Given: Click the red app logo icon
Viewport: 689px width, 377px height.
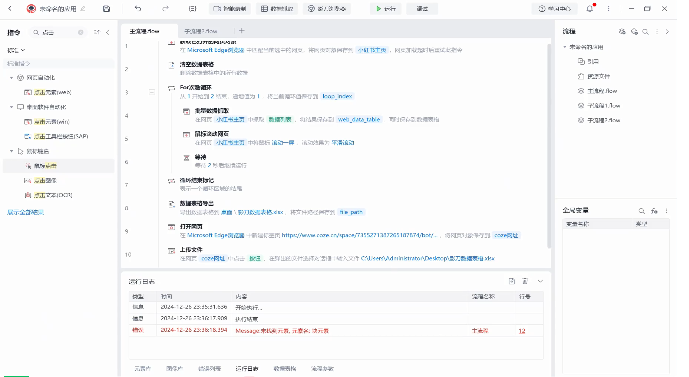Looking at the screenshot, I should coord(31,9).
